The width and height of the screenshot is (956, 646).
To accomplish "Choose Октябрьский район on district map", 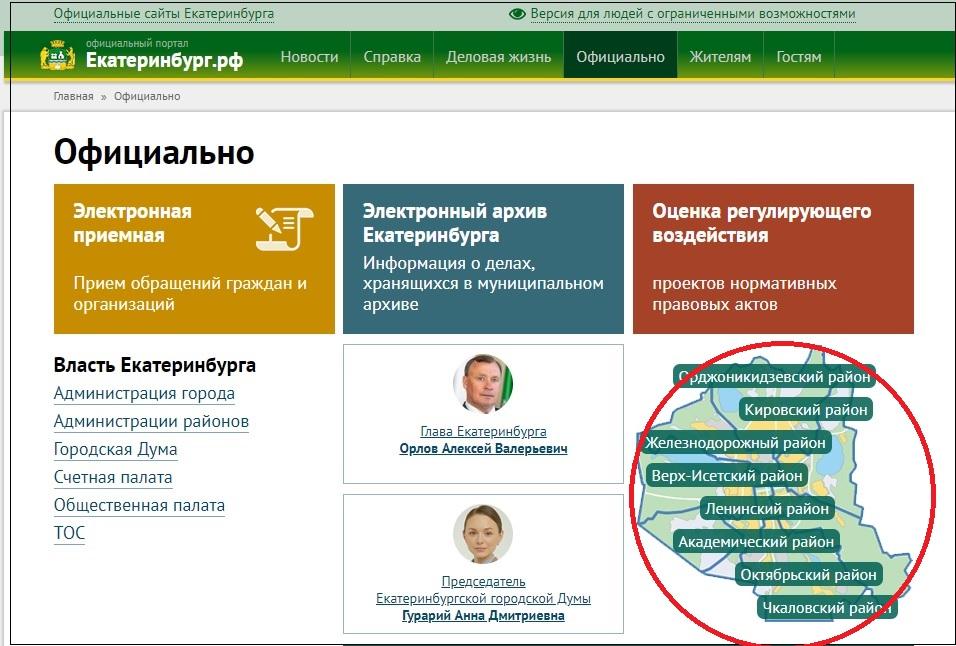I will point(808,575).
